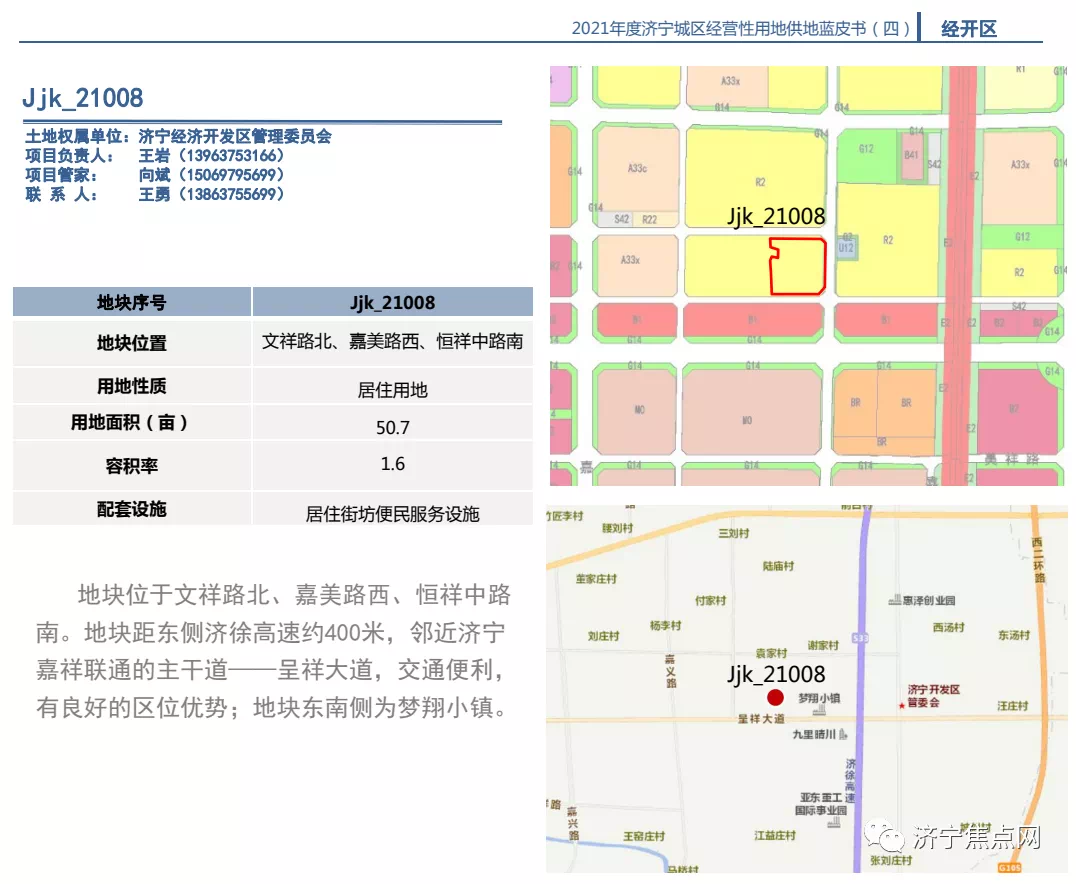Click 江益庄村 village label
This screenshot has width=1076, height=884.
[x=775, y=835]
